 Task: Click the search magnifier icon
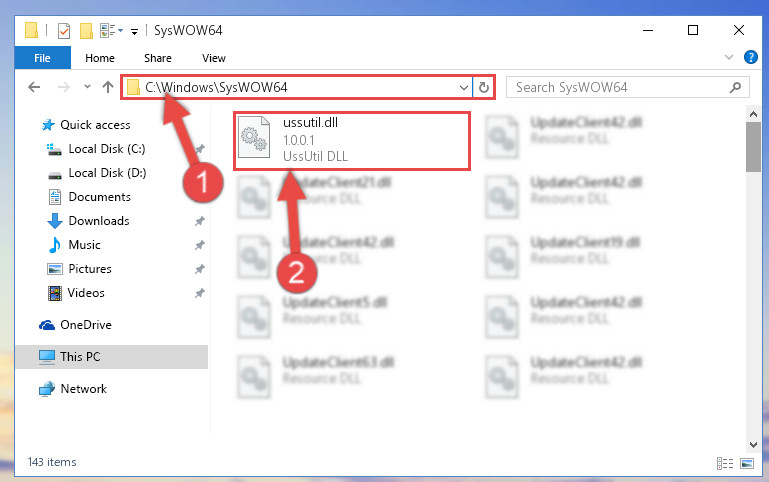click(735, 87)
